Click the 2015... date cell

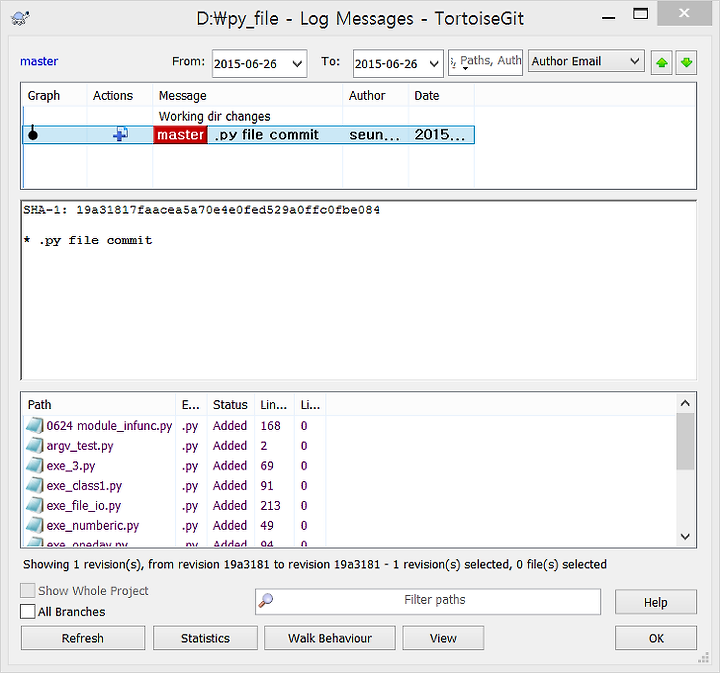click(x=439, y=135)
